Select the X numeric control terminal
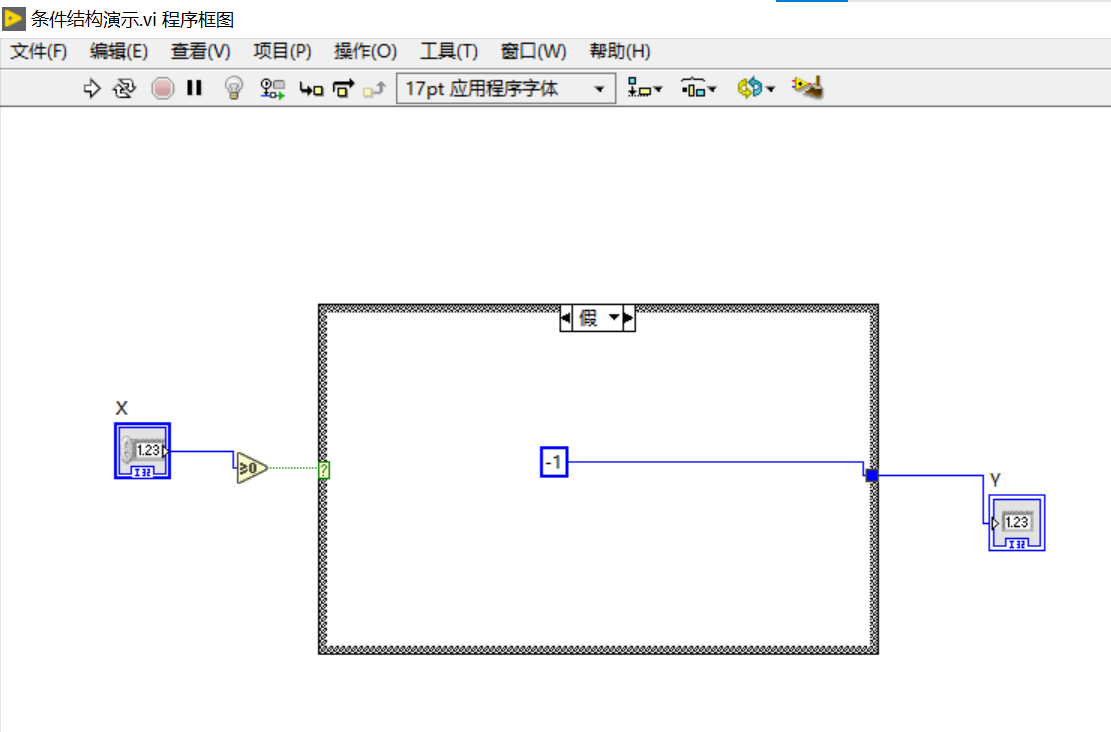The height and width of the screenshot is (732, 1111). (x=142, y=451)
